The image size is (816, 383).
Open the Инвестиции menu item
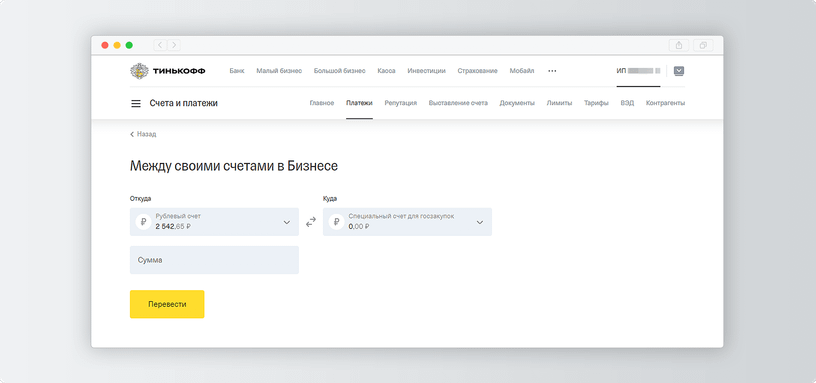(426, 71)
